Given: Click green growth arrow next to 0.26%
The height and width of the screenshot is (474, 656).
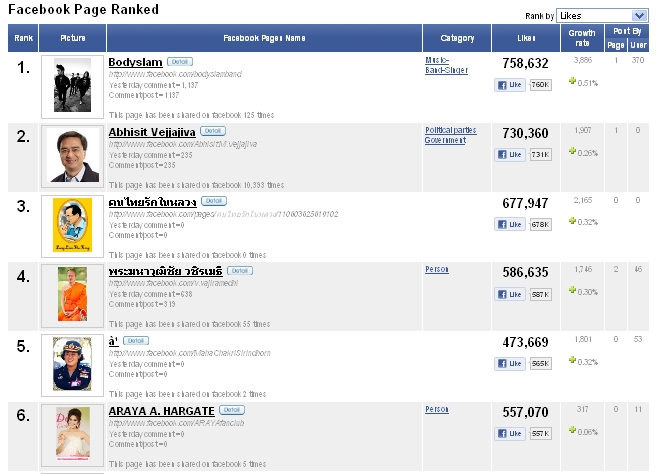Looking at the screenshot, I should tap(572, 151).
